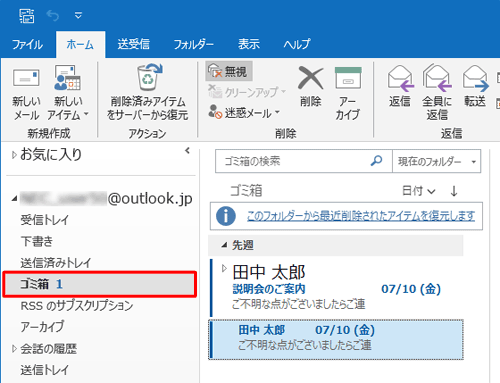
Task: Click the アーカイブ archive box icon
Action: pos(348,78)
